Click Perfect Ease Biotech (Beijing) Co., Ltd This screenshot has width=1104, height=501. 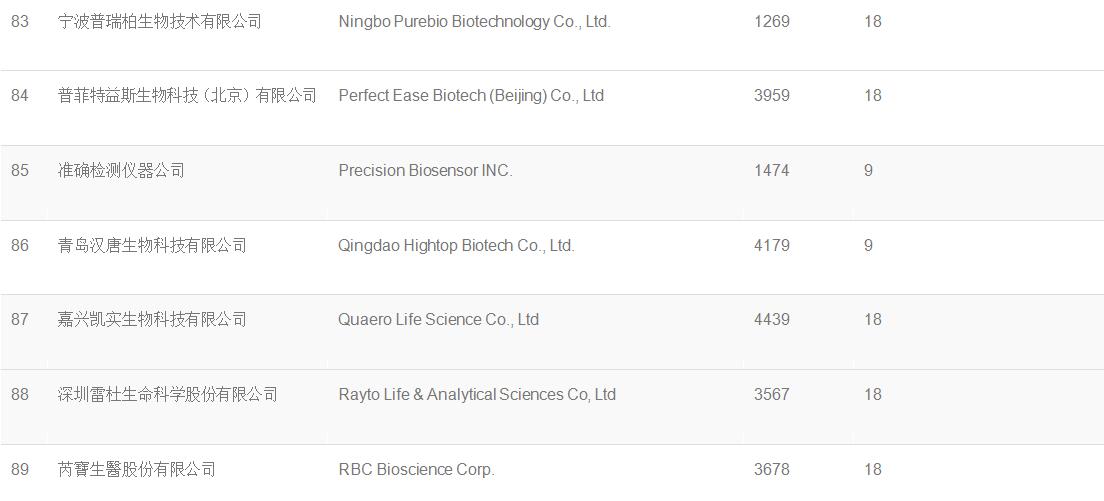pyautogui.click(x=471, y=96)
